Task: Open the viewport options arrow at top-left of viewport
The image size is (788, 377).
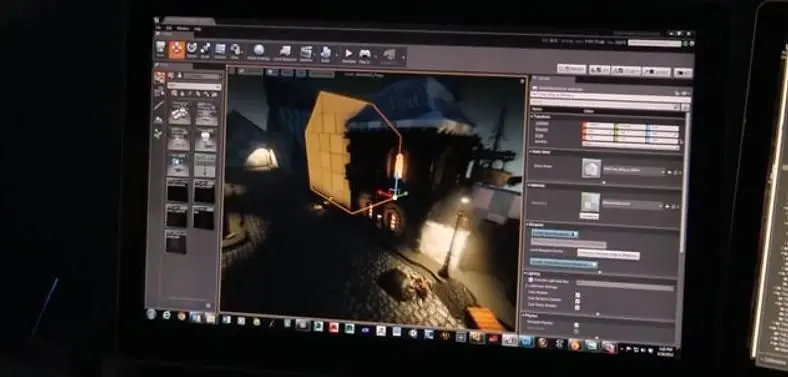Action: (x=232, y=71)
